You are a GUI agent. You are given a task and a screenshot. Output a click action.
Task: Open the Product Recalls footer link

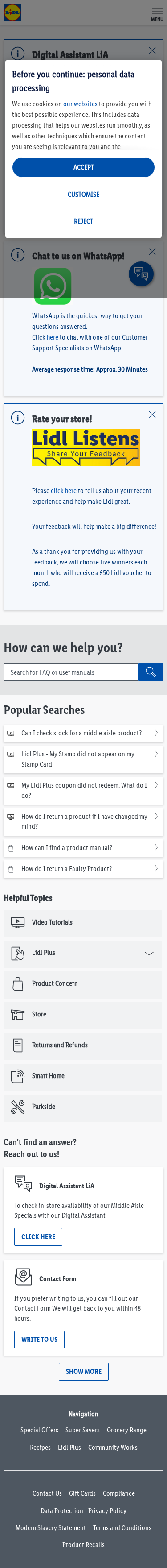click(x=83, y=1545)
